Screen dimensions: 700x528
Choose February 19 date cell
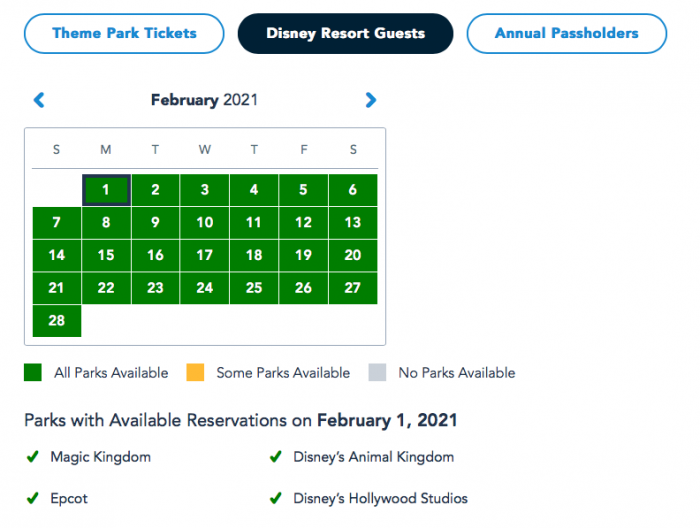pos(303,255)
